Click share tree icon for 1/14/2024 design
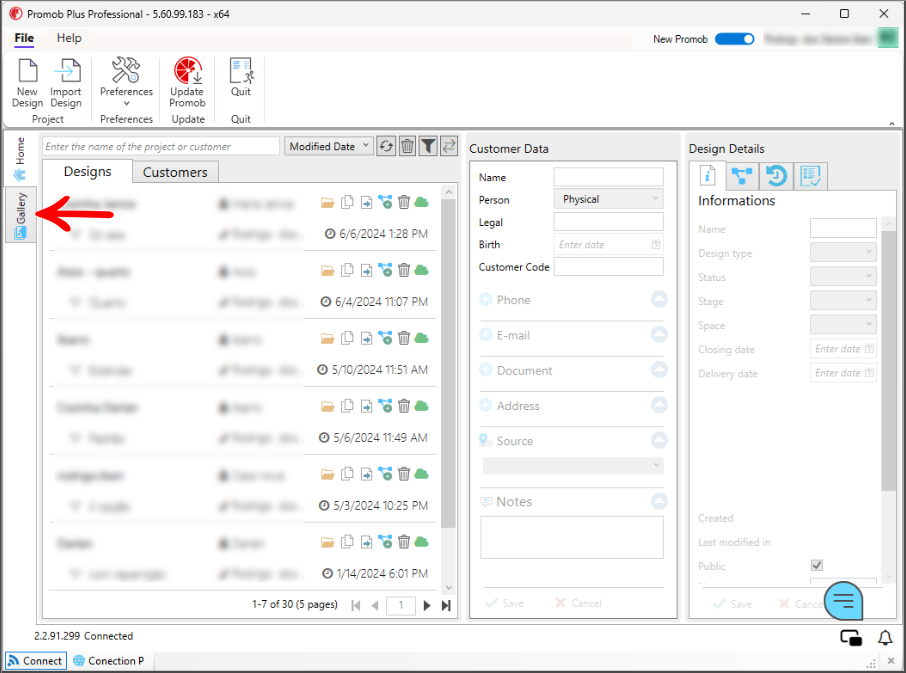906x673 pixels. coord(385,541)
